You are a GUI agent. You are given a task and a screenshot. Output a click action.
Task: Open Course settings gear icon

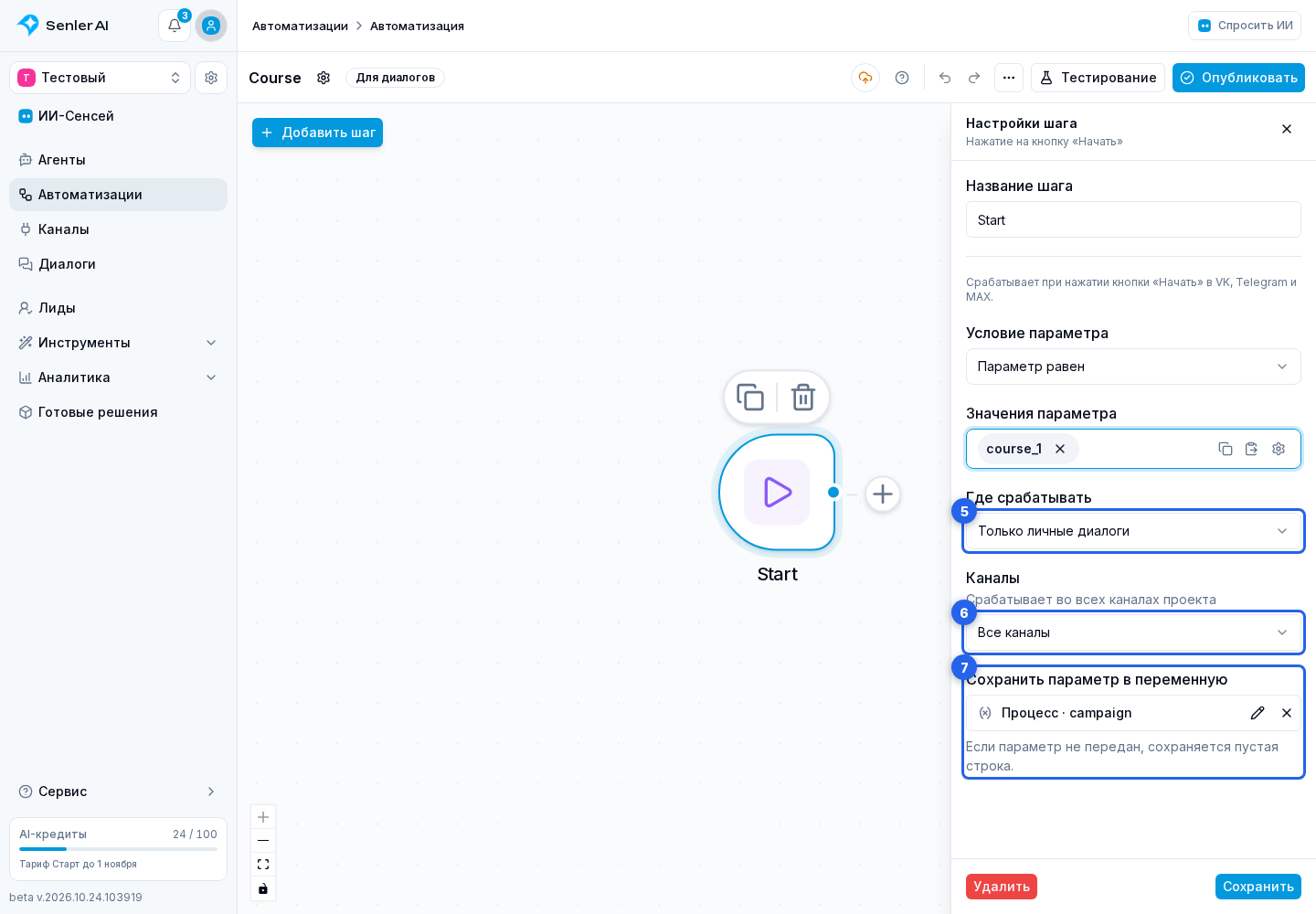pyautogui.click(x=324, y=78)
